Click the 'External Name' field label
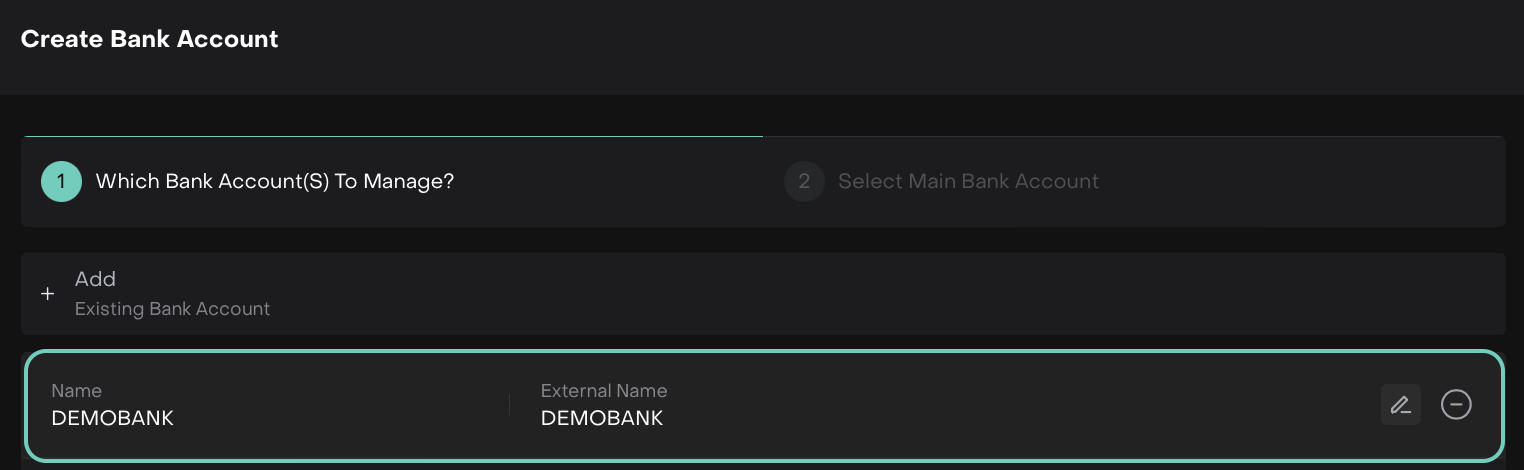Viewport: 1524px width, 470px height. (604, 391)
